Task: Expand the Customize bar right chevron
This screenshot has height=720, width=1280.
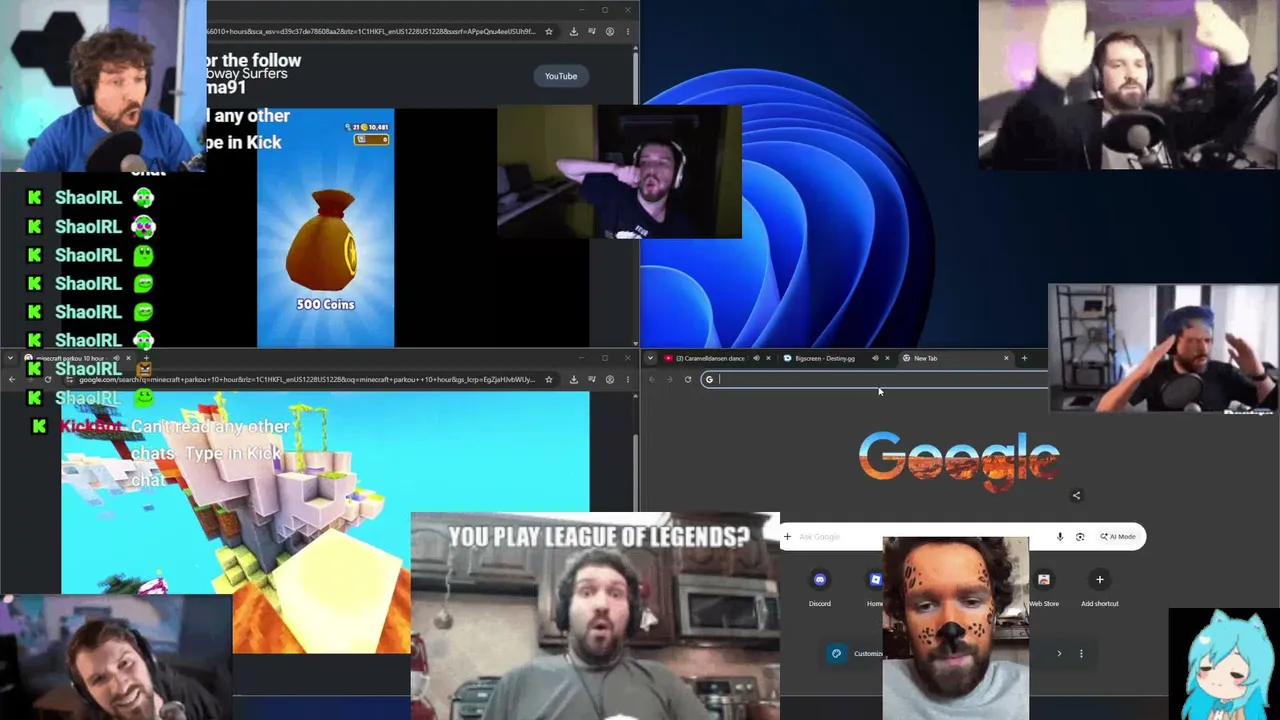Action: pyautogui.click(x=1059, y=654)
